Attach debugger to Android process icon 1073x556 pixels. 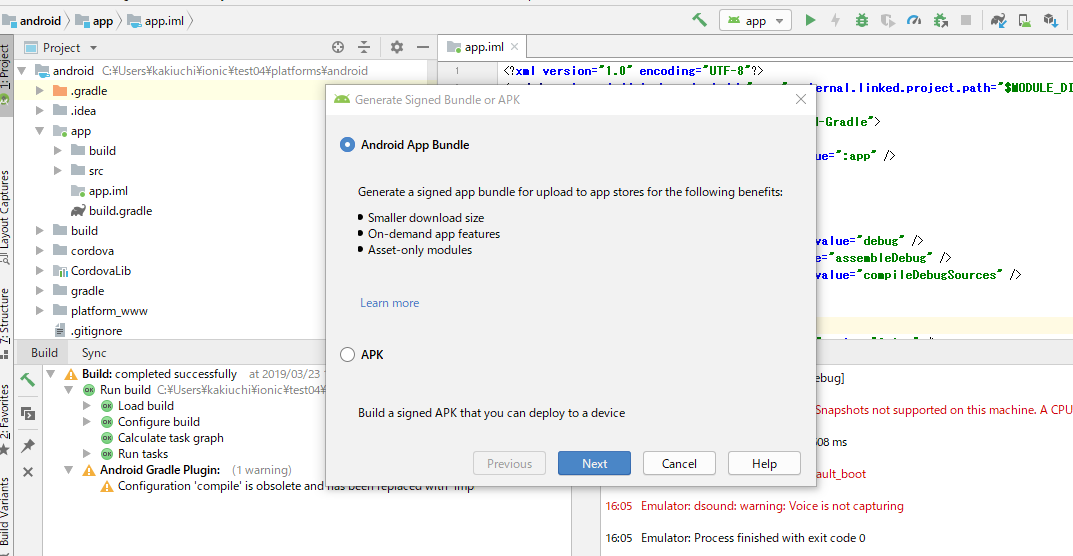click(x=940, y=21)
